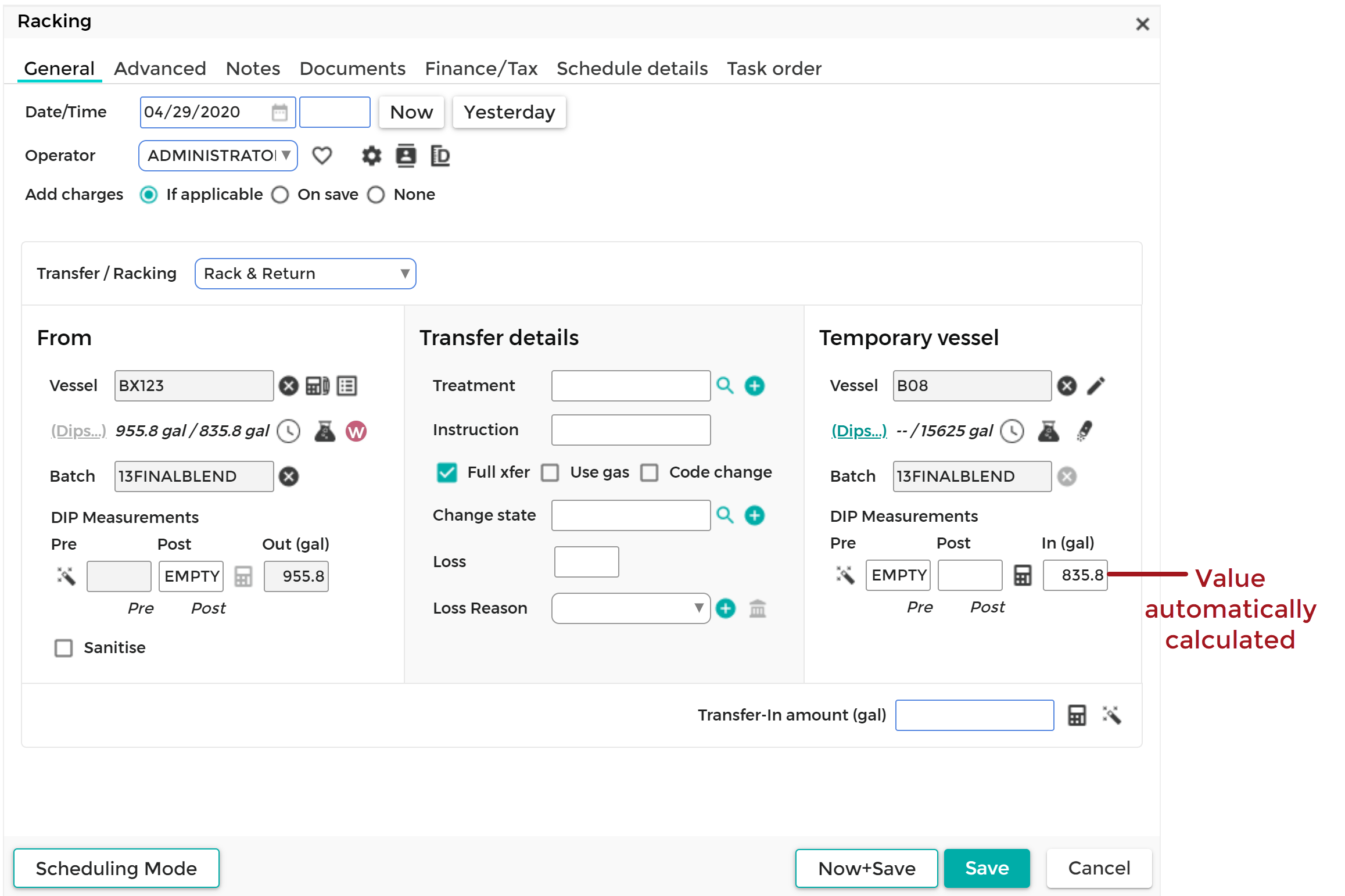Click the Treatment input field
Viewport: 1345px width, 896px height.
point(630,386)
